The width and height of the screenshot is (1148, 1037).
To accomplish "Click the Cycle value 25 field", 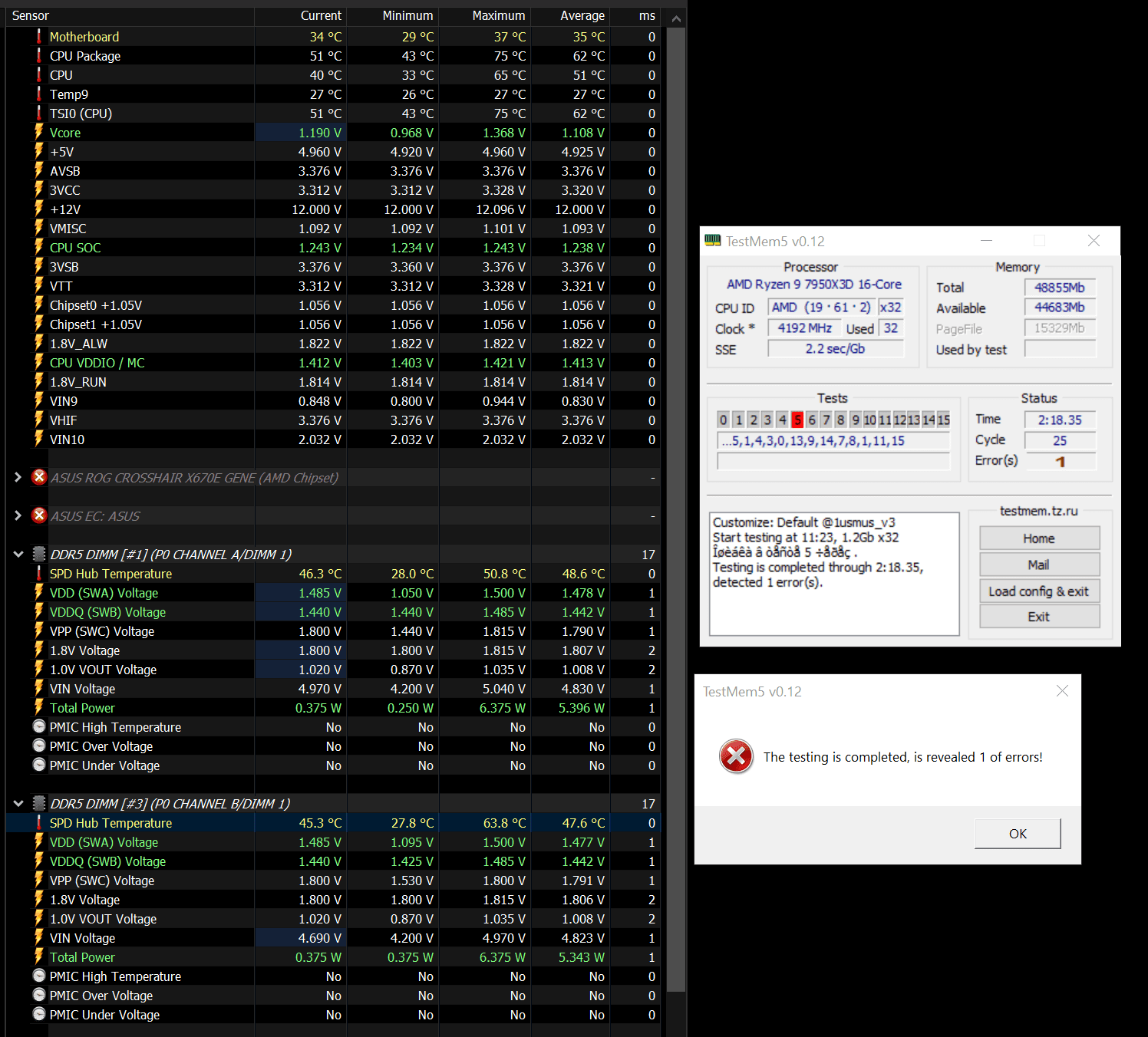I will (x=1061, y=440).
